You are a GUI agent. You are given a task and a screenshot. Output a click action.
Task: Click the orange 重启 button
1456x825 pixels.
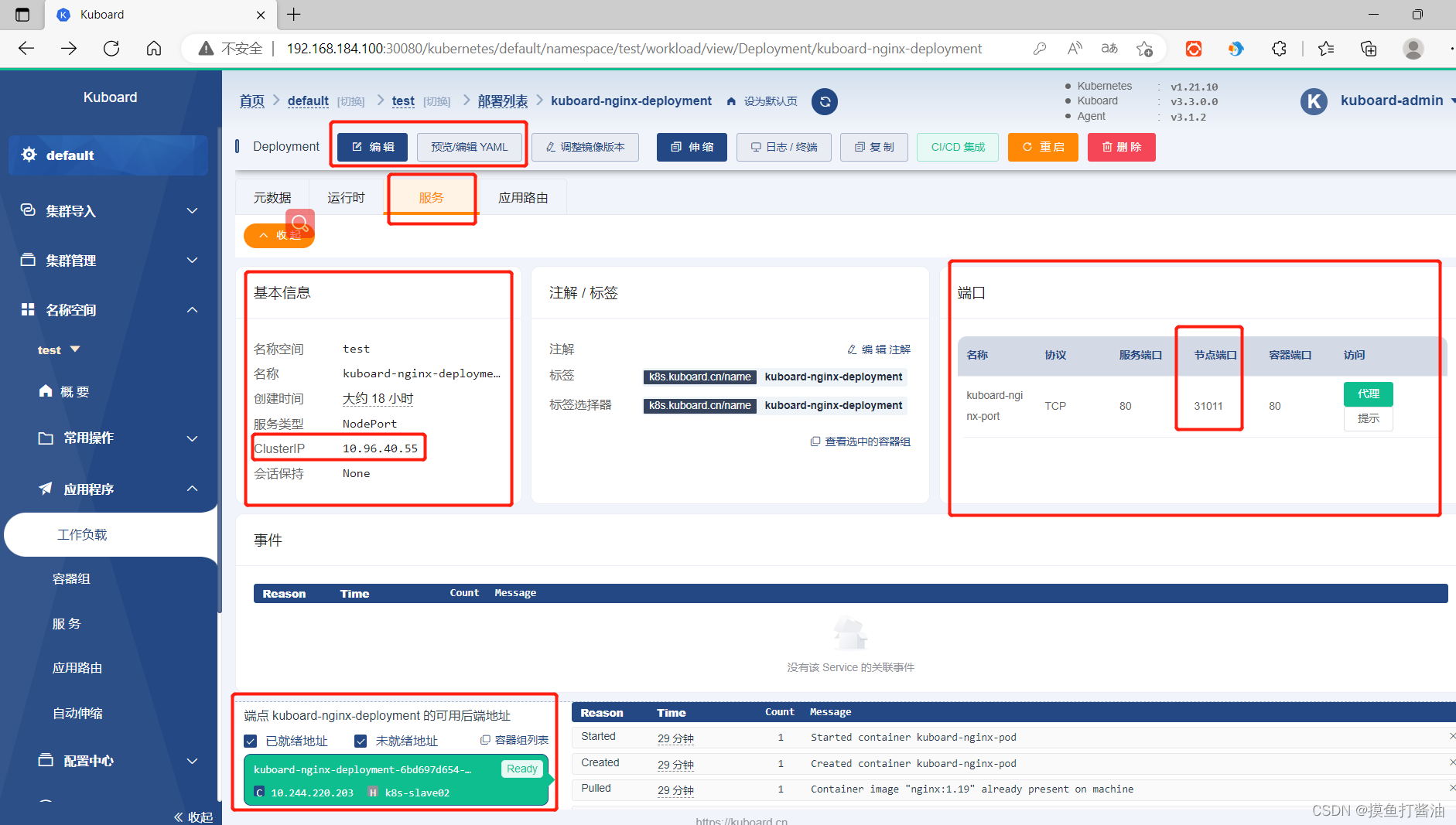click(1043, 147)
